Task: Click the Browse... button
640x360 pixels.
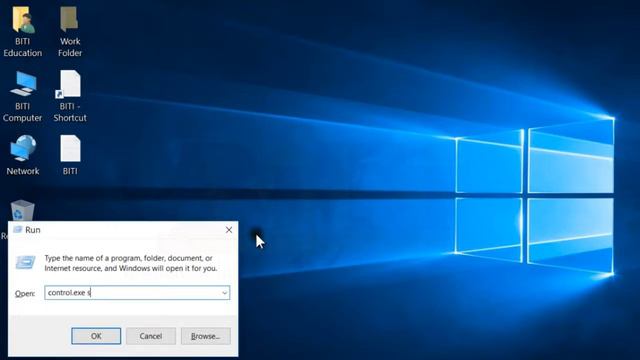Action: pos(205,336)
